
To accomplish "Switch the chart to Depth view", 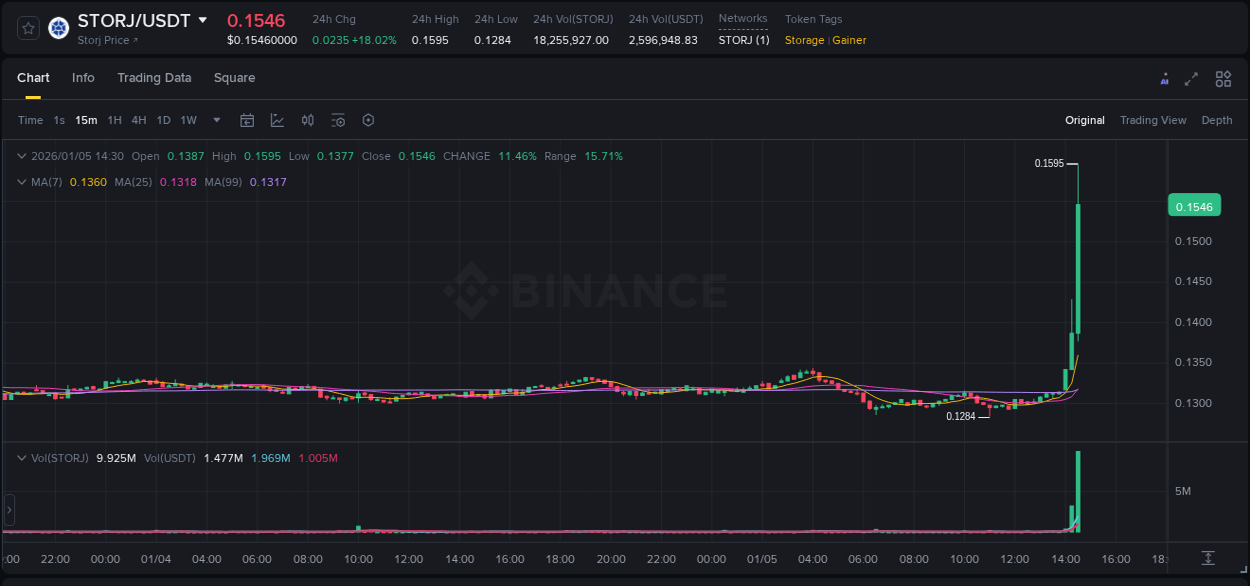I will click(1217, 120).
